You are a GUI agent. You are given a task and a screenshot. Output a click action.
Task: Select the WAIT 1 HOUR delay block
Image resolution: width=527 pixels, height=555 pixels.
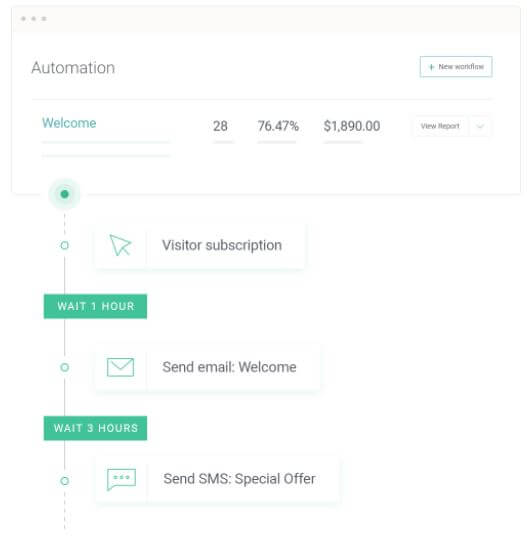(95, 306)
